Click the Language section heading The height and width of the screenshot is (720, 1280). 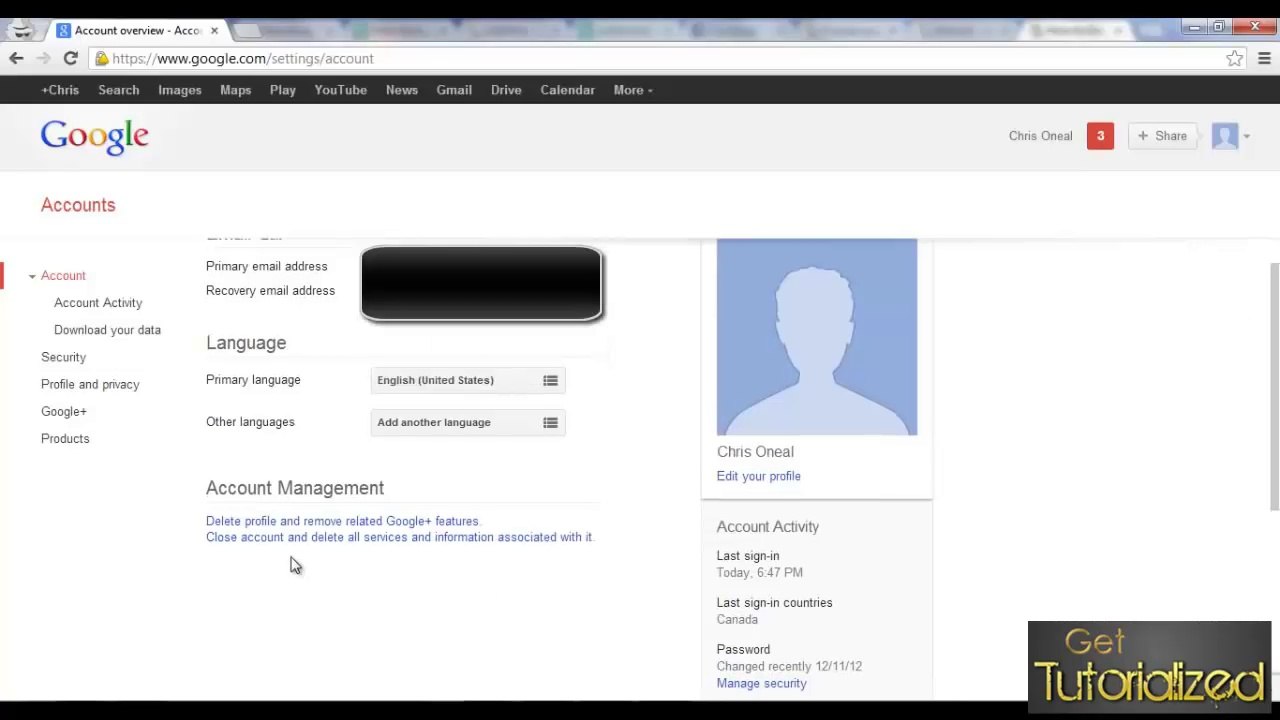tap(246, 343)
